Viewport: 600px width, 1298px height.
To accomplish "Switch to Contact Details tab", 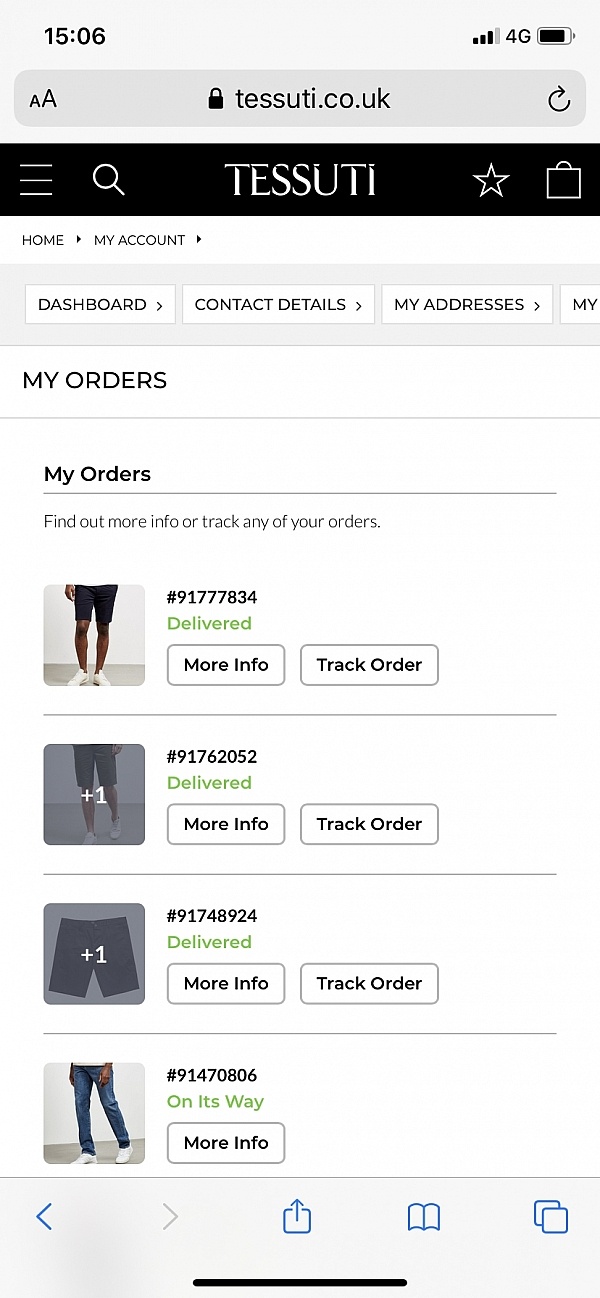I will [278, 305].
